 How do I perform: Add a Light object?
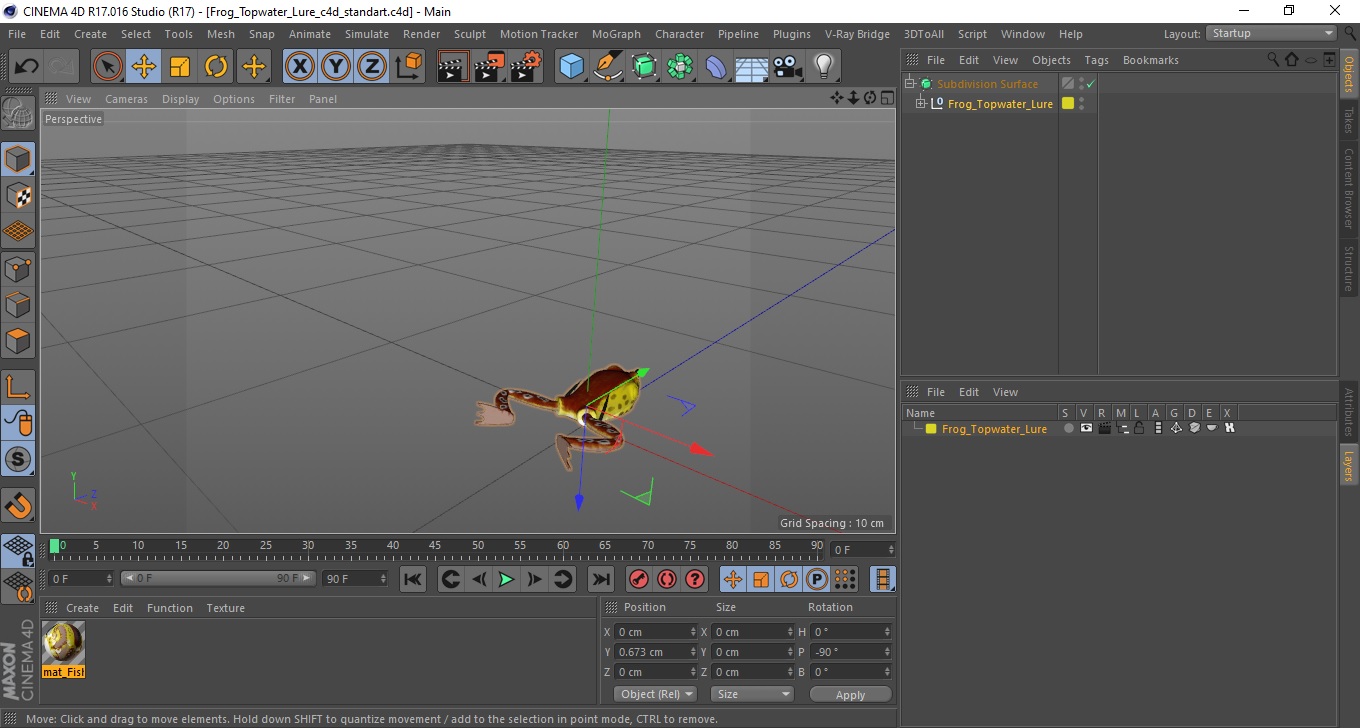pyautogui.click(x=823, y=67)
